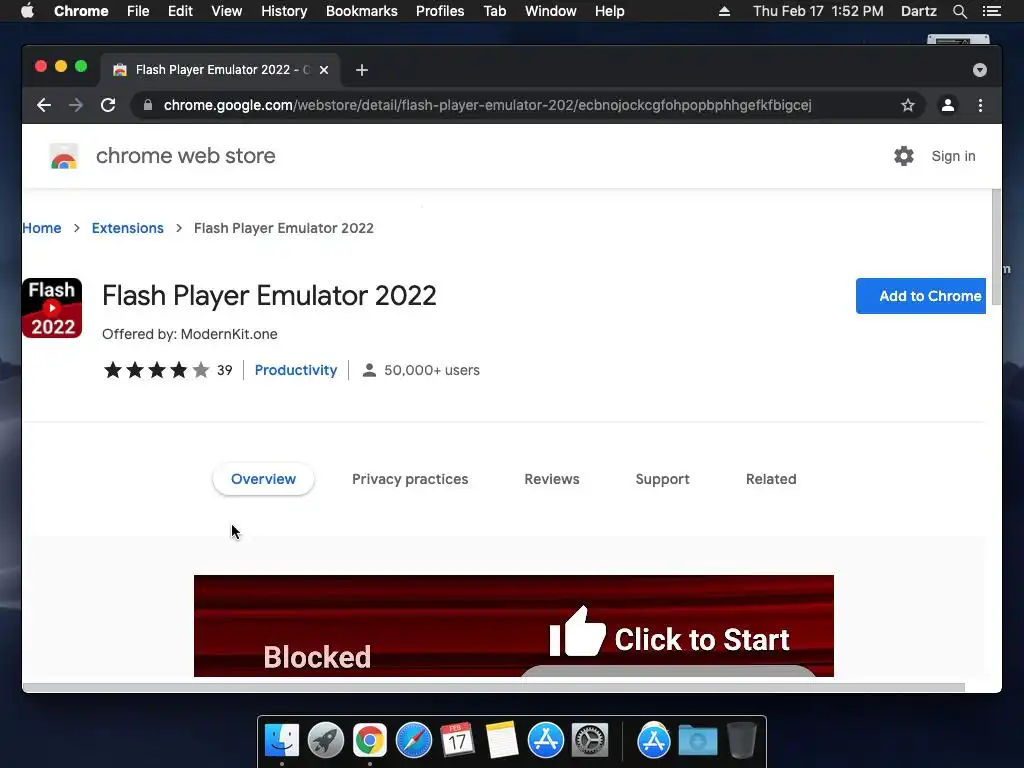Open Calendar from the Dock

tap(457, 741)
